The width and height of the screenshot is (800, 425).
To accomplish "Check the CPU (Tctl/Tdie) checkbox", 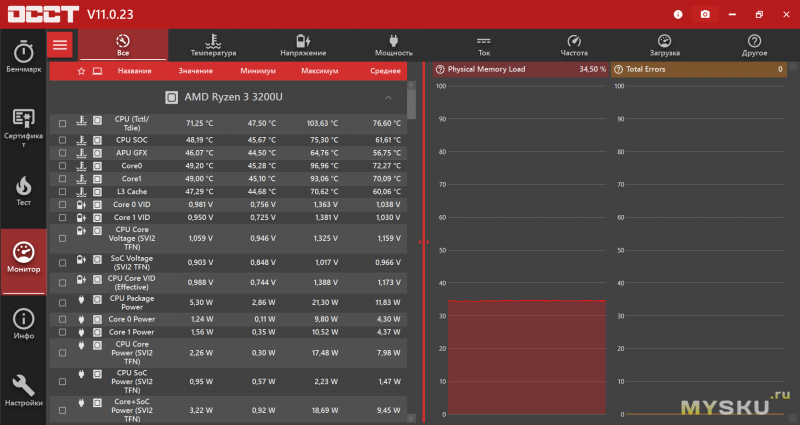I will pyautogui.click(x=62, y=123).
